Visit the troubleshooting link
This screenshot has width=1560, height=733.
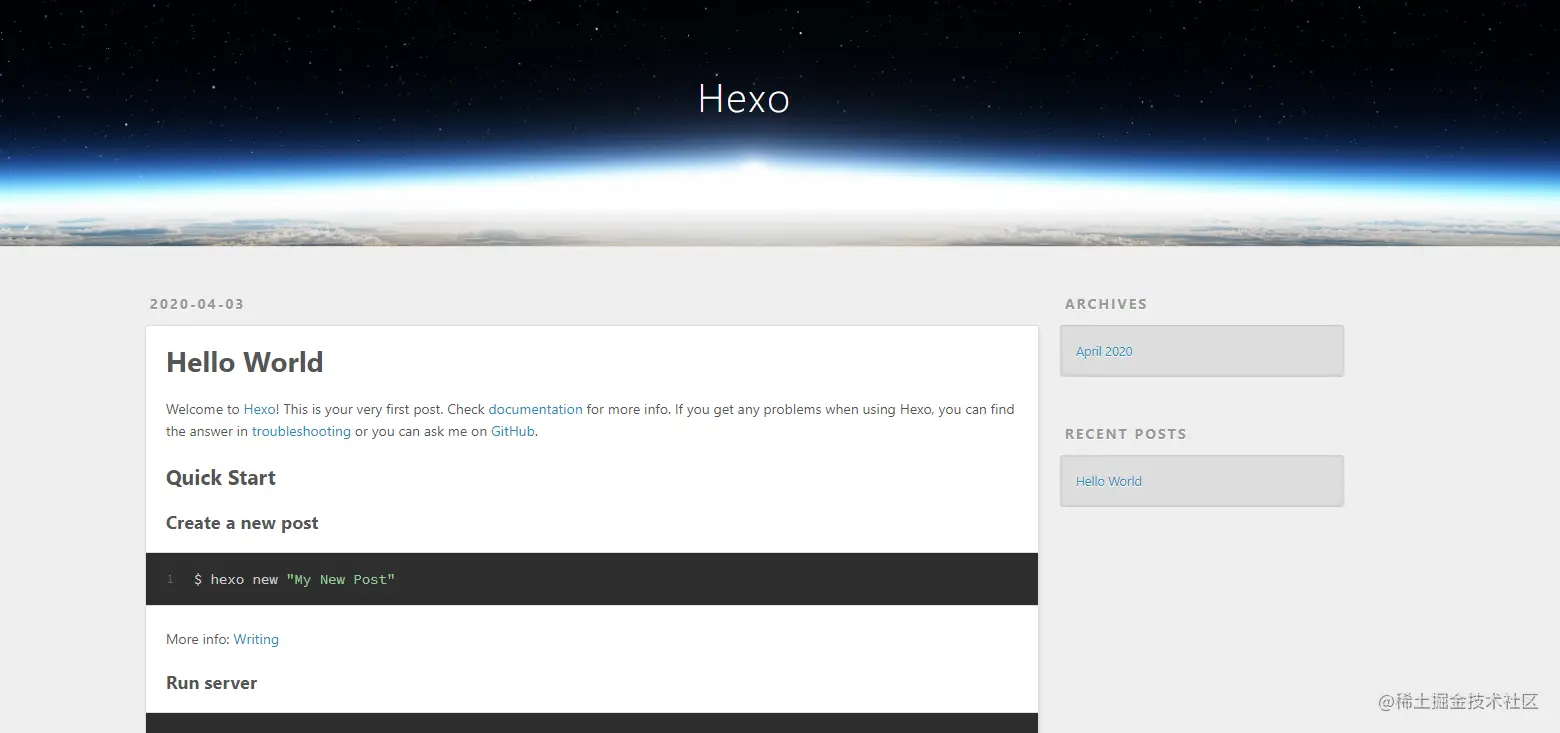click(301, 432)
